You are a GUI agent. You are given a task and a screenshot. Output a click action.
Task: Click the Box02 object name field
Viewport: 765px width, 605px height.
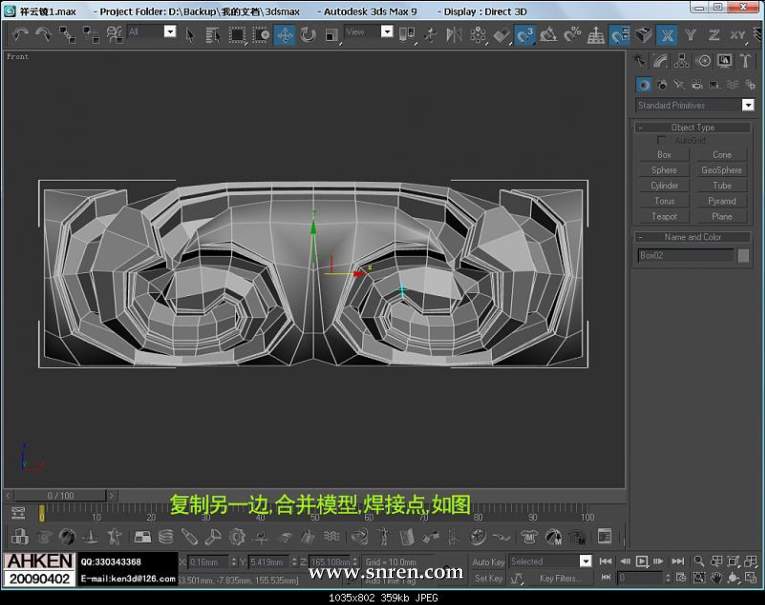(685, 256)
